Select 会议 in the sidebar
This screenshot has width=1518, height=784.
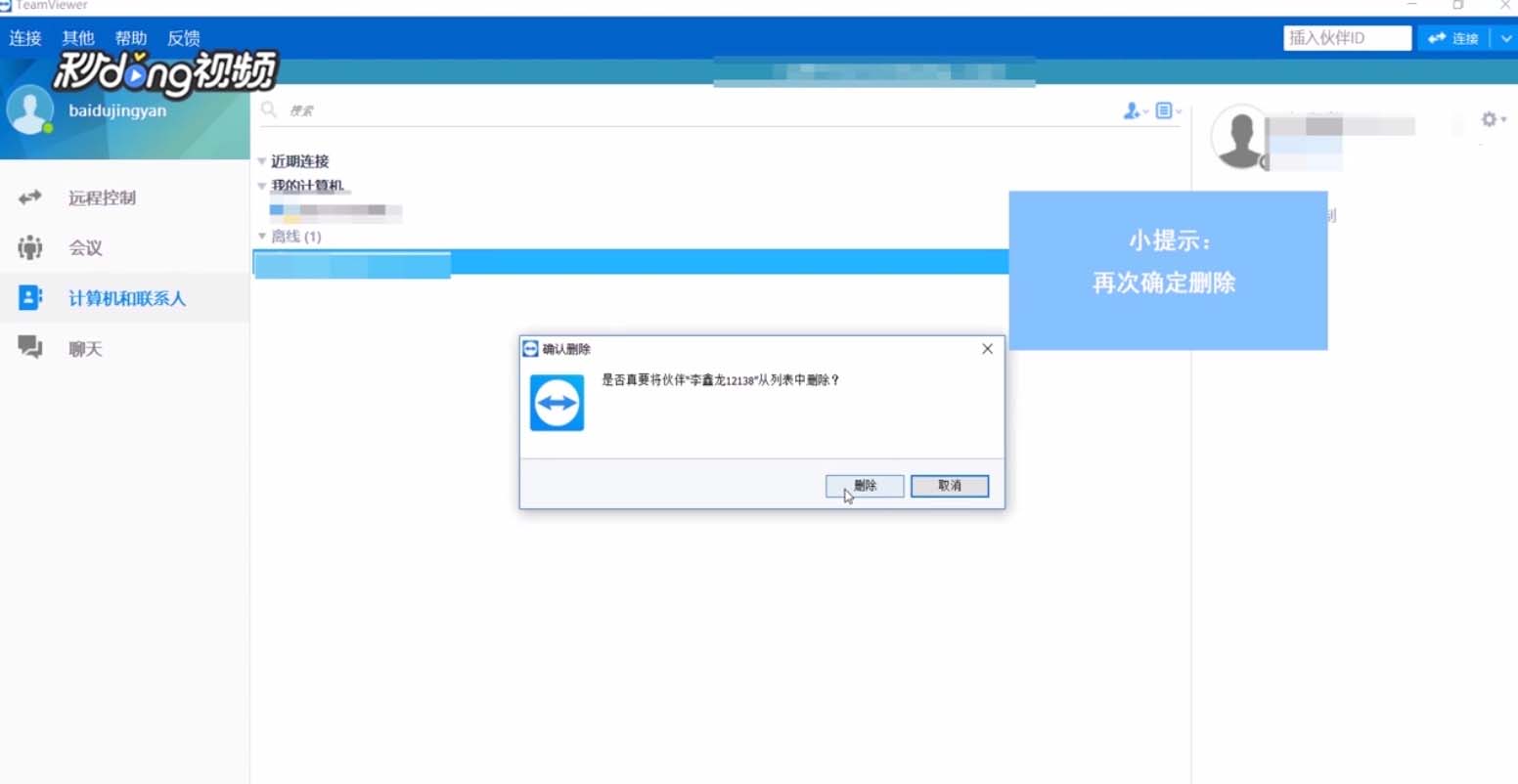[x=125, y=248]
